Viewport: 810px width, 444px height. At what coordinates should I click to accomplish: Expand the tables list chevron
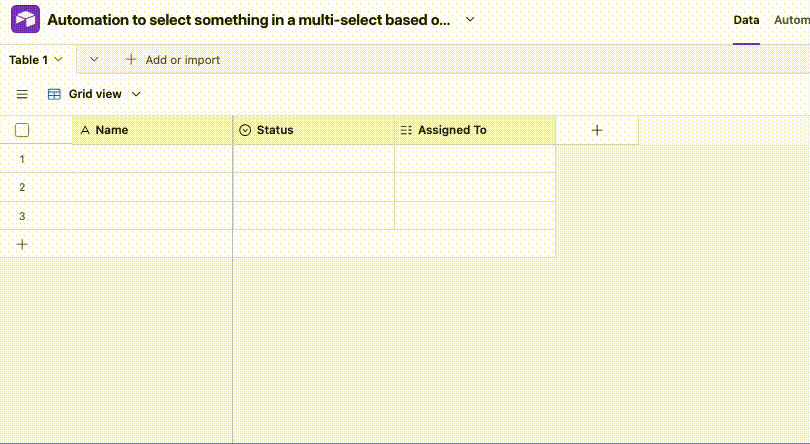[94, 59]
